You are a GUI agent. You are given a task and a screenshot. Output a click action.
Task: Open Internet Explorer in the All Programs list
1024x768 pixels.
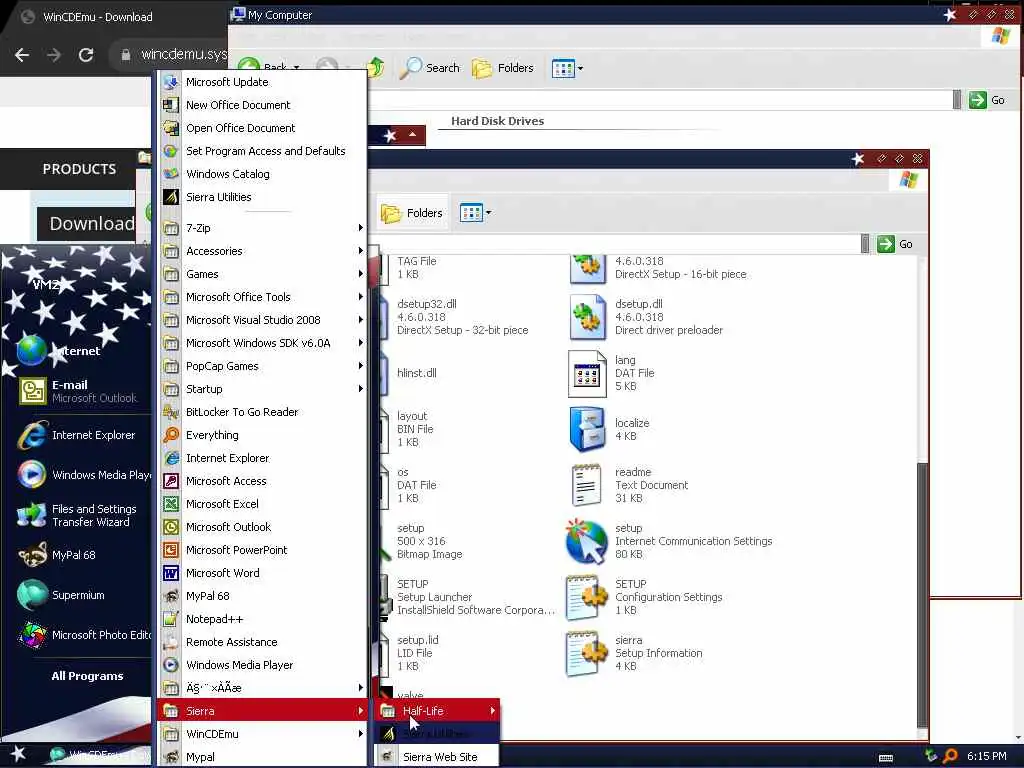[x=227, y=458]
